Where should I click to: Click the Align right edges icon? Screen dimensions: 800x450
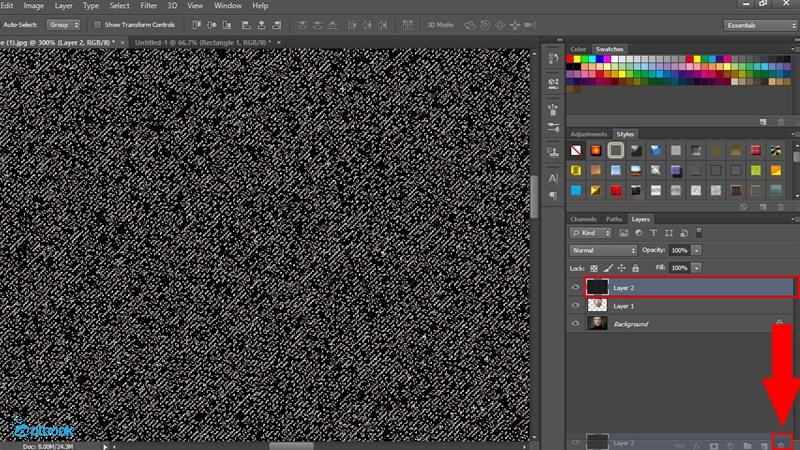277,24
